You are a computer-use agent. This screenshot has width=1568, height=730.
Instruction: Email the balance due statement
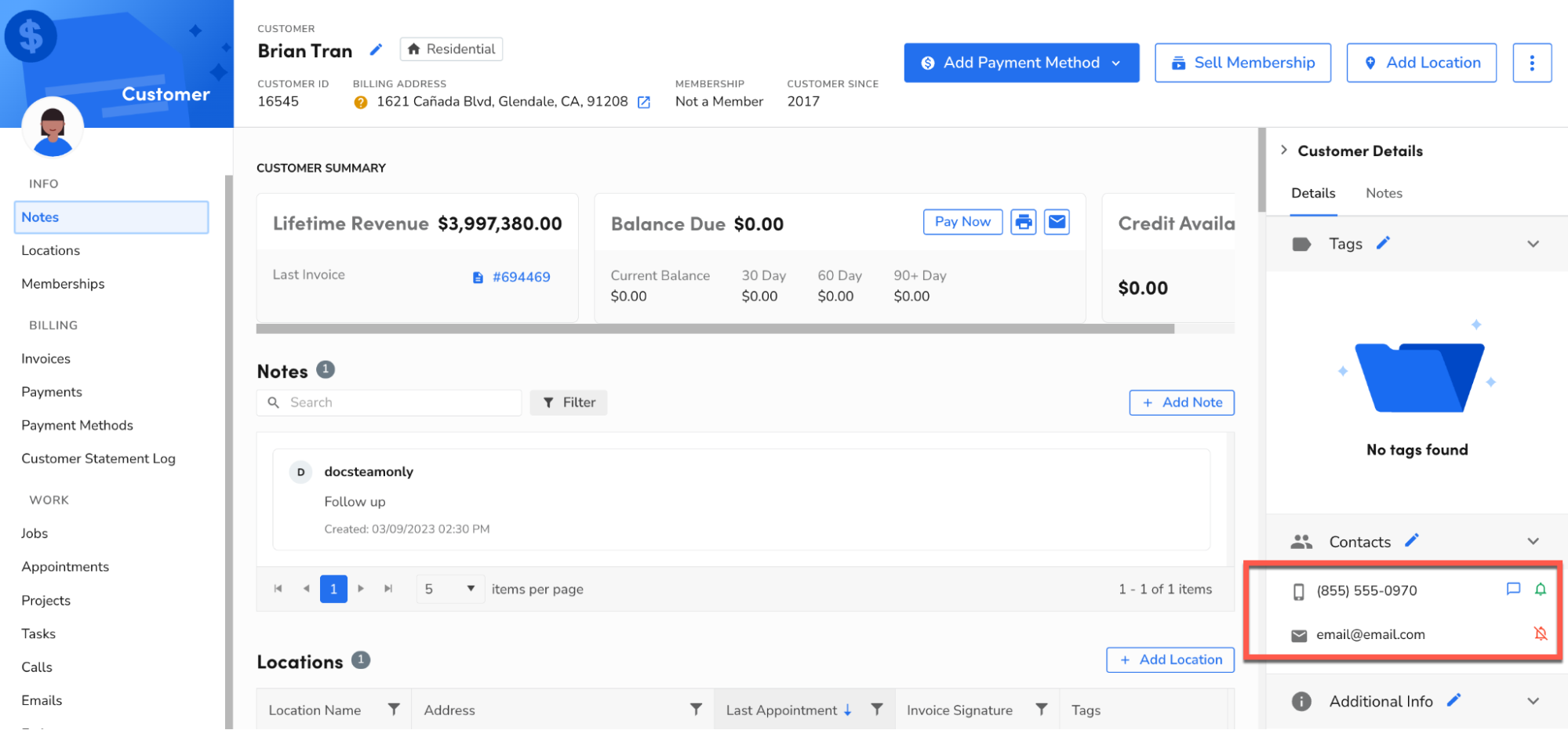tap(1057, 222)
